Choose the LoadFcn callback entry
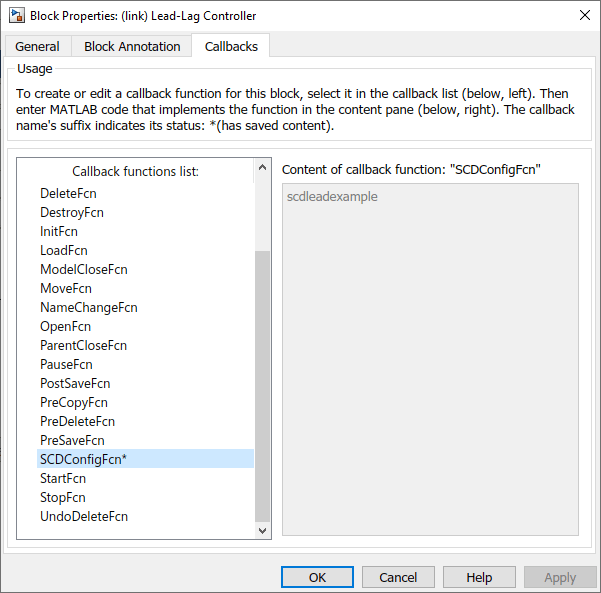The width and height of the screenshot is (601, 593). [62, 250]
